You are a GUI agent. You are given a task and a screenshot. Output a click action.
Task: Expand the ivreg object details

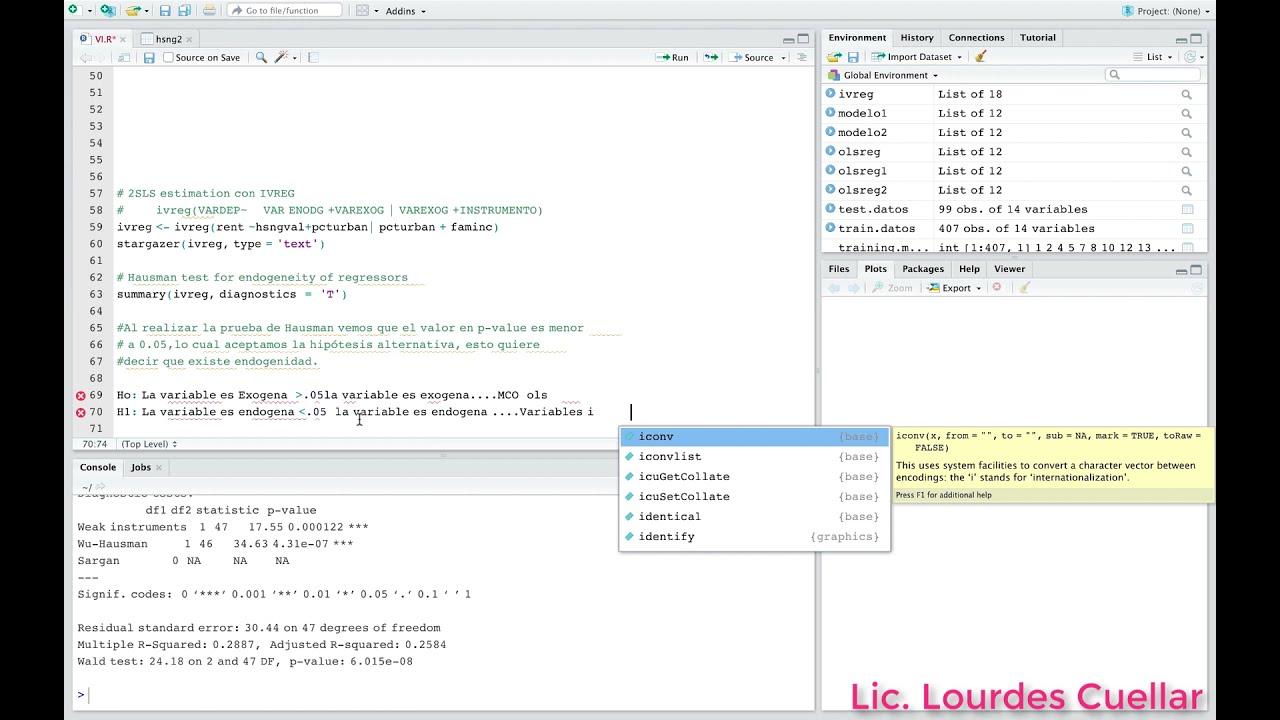[x=831, y=94]
